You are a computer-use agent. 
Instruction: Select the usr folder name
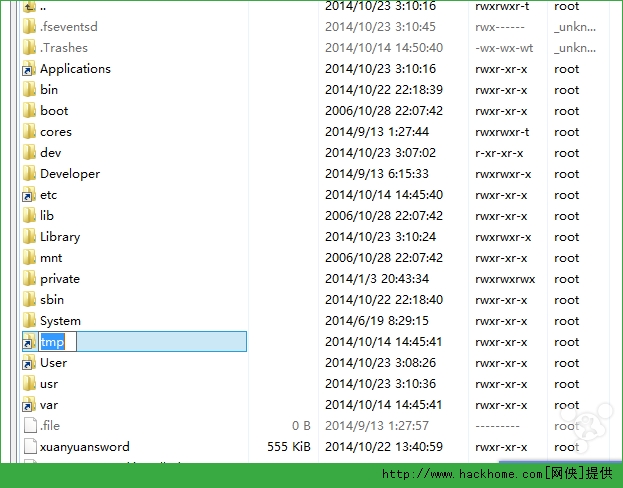pyautogui.click(x=49, y=384)
